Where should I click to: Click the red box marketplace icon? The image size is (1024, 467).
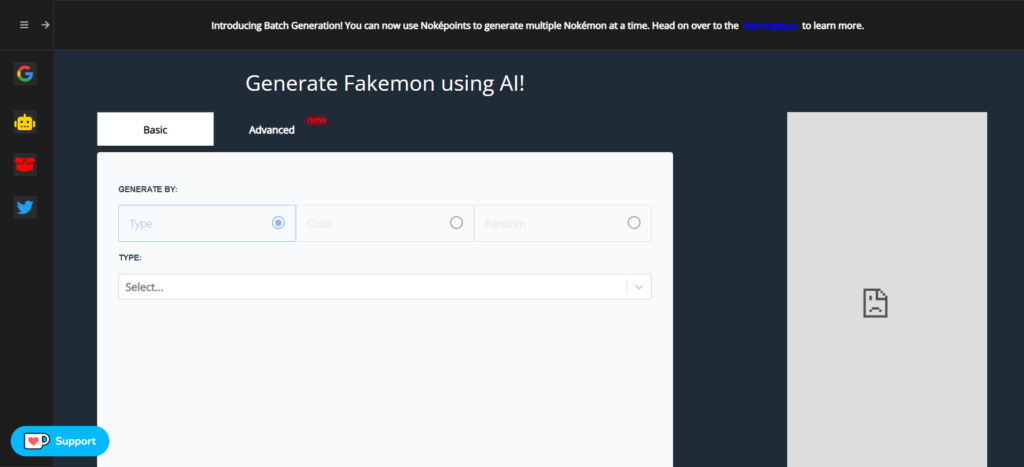[25, 164]
